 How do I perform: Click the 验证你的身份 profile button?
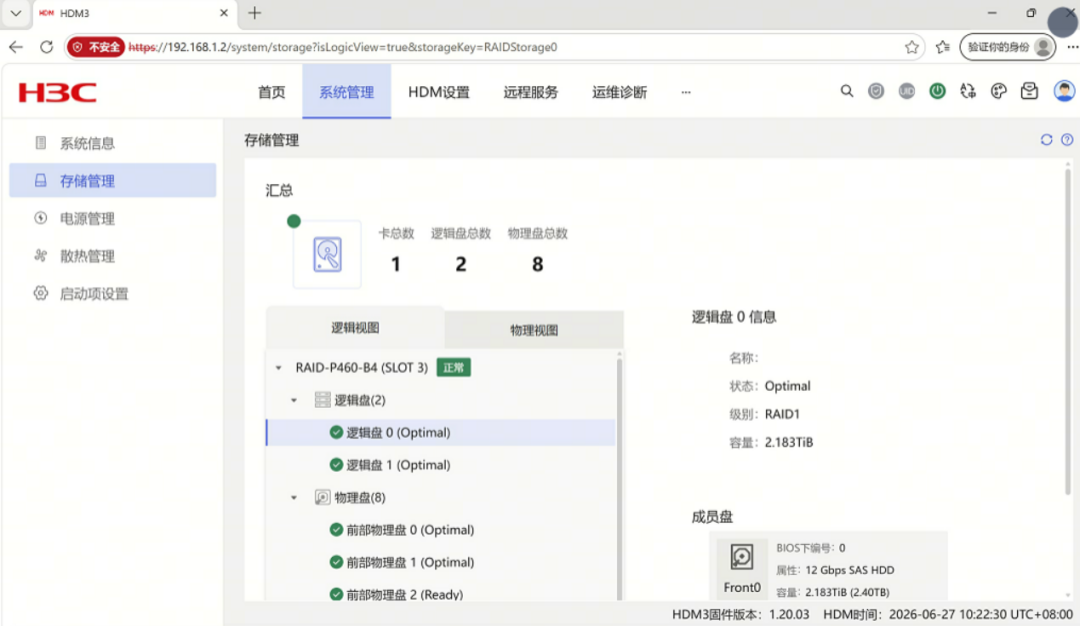point(1008,47)
